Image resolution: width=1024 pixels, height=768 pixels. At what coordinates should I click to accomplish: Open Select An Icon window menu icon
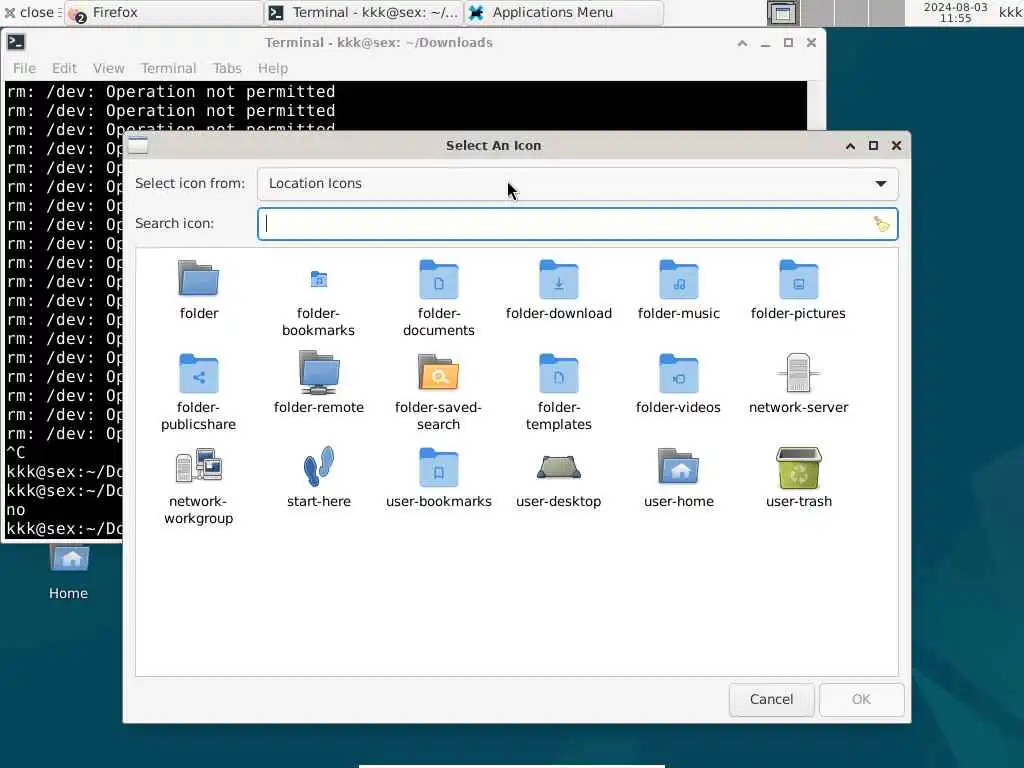[138, 145]
